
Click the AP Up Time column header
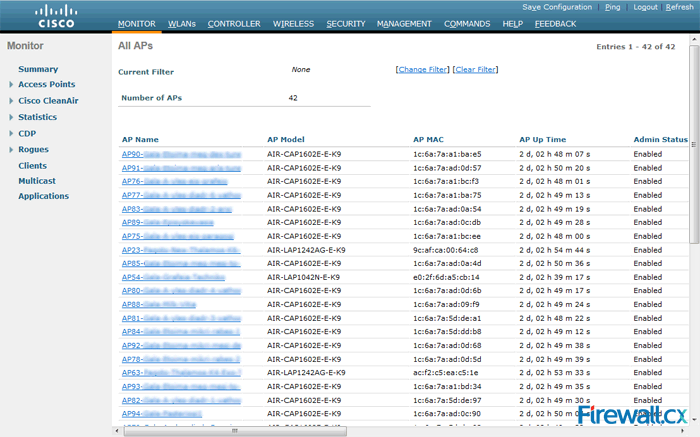click(542, 140)
